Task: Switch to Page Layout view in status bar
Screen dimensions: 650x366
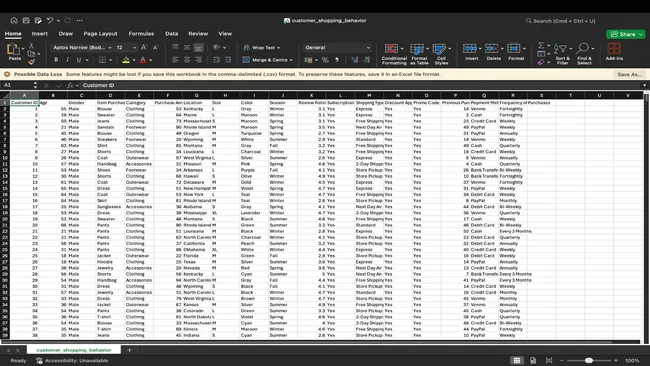Action: click(x=533, y=361)
